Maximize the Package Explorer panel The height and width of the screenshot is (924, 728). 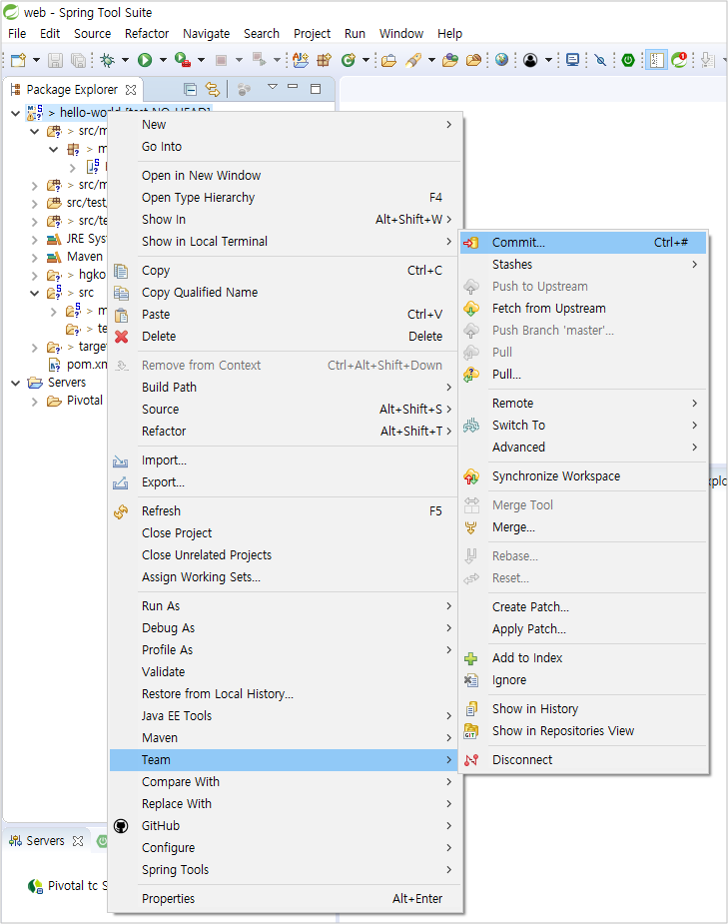(x=316, y=89)
